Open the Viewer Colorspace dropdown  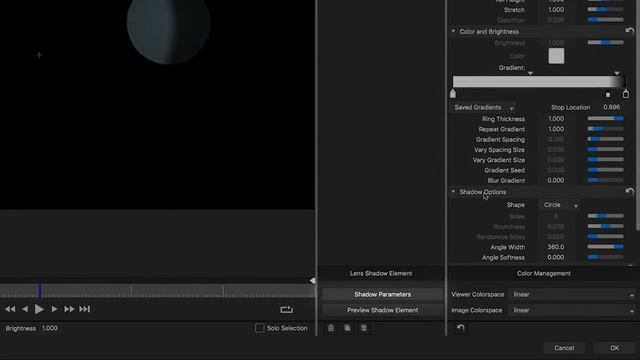click(572, 294)
